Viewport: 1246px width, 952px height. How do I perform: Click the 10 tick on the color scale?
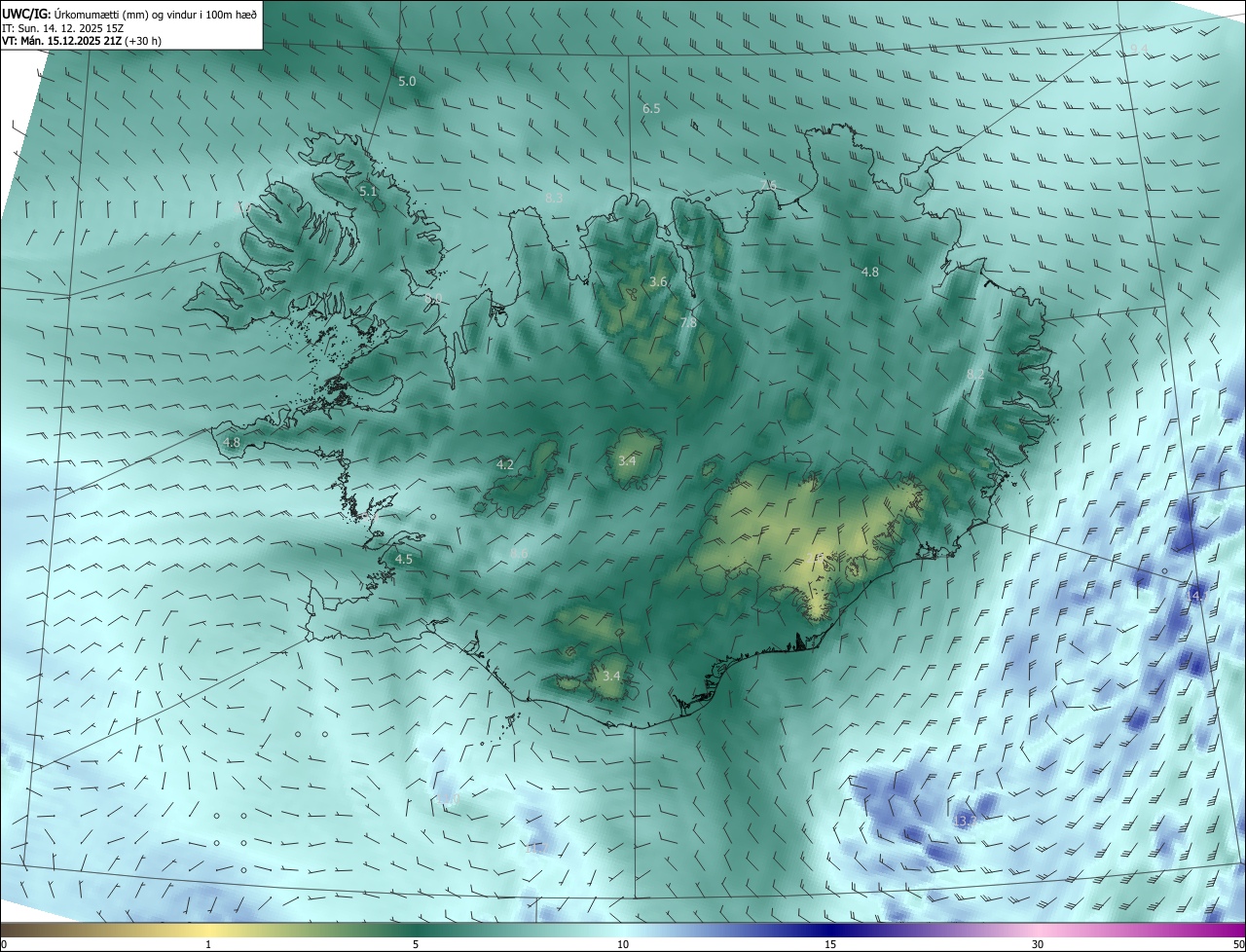pyautogui.click(x=623, y=944)
